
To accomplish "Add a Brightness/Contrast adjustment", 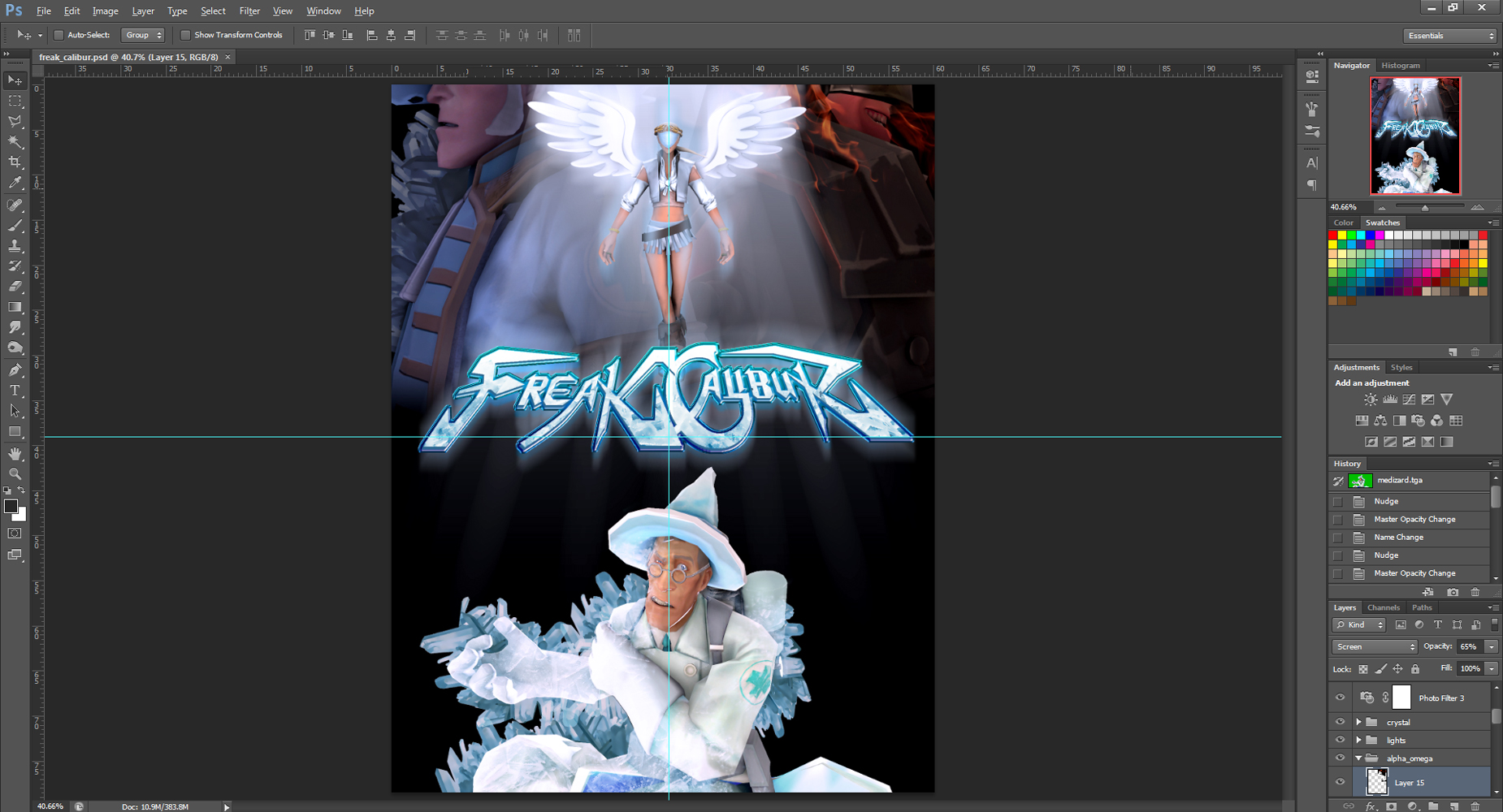I will [x=1371, y=400].
